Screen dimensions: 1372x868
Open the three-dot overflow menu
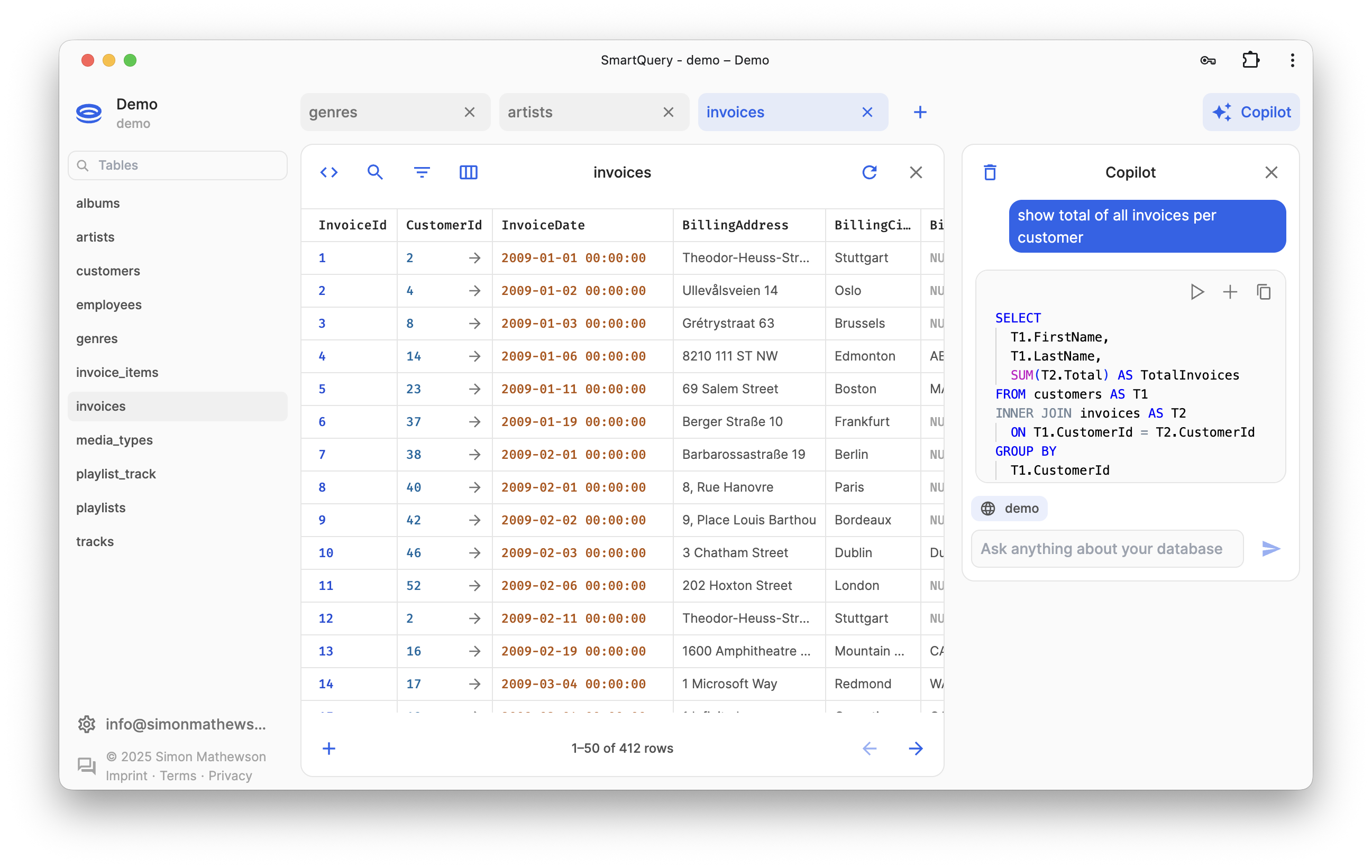pyautogui.click(x=1292, y=60)
